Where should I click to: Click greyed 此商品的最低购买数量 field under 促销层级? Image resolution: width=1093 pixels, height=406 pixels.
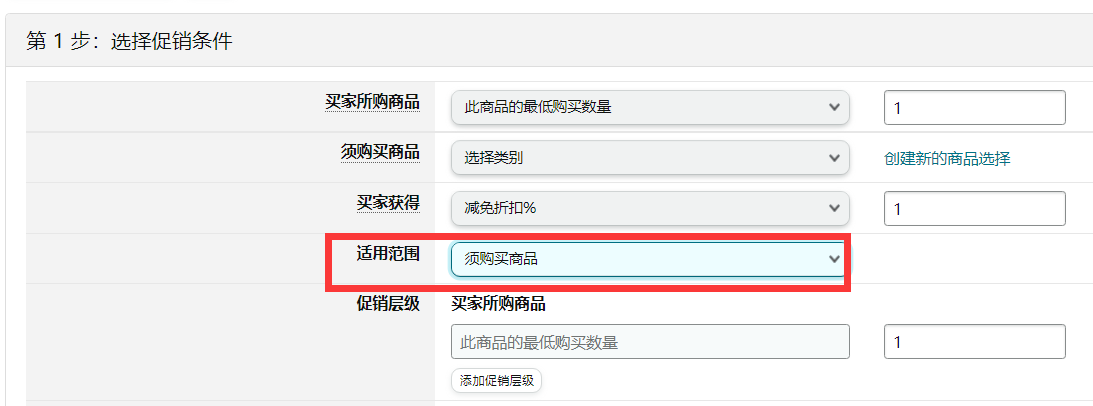pyautogui.click(x=650, y=341)
